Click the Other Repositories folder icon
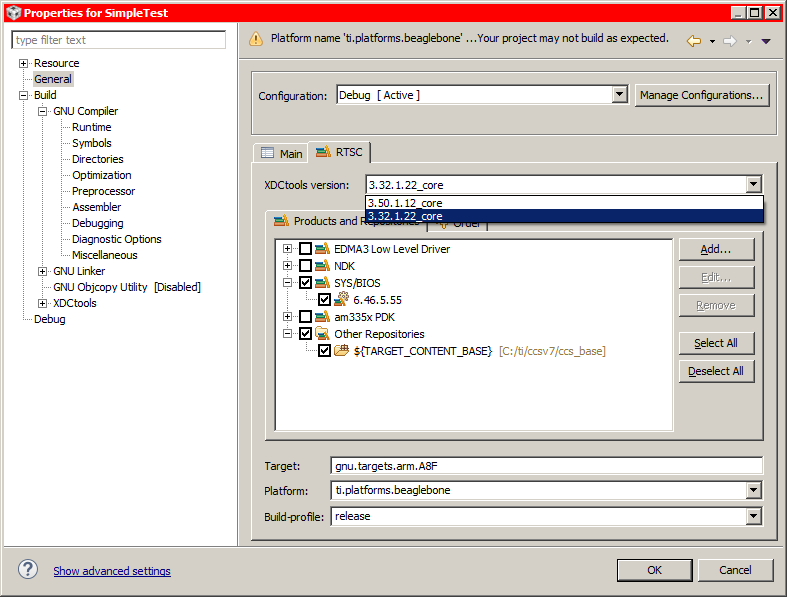The image size is (787, 597). (322, 333)
